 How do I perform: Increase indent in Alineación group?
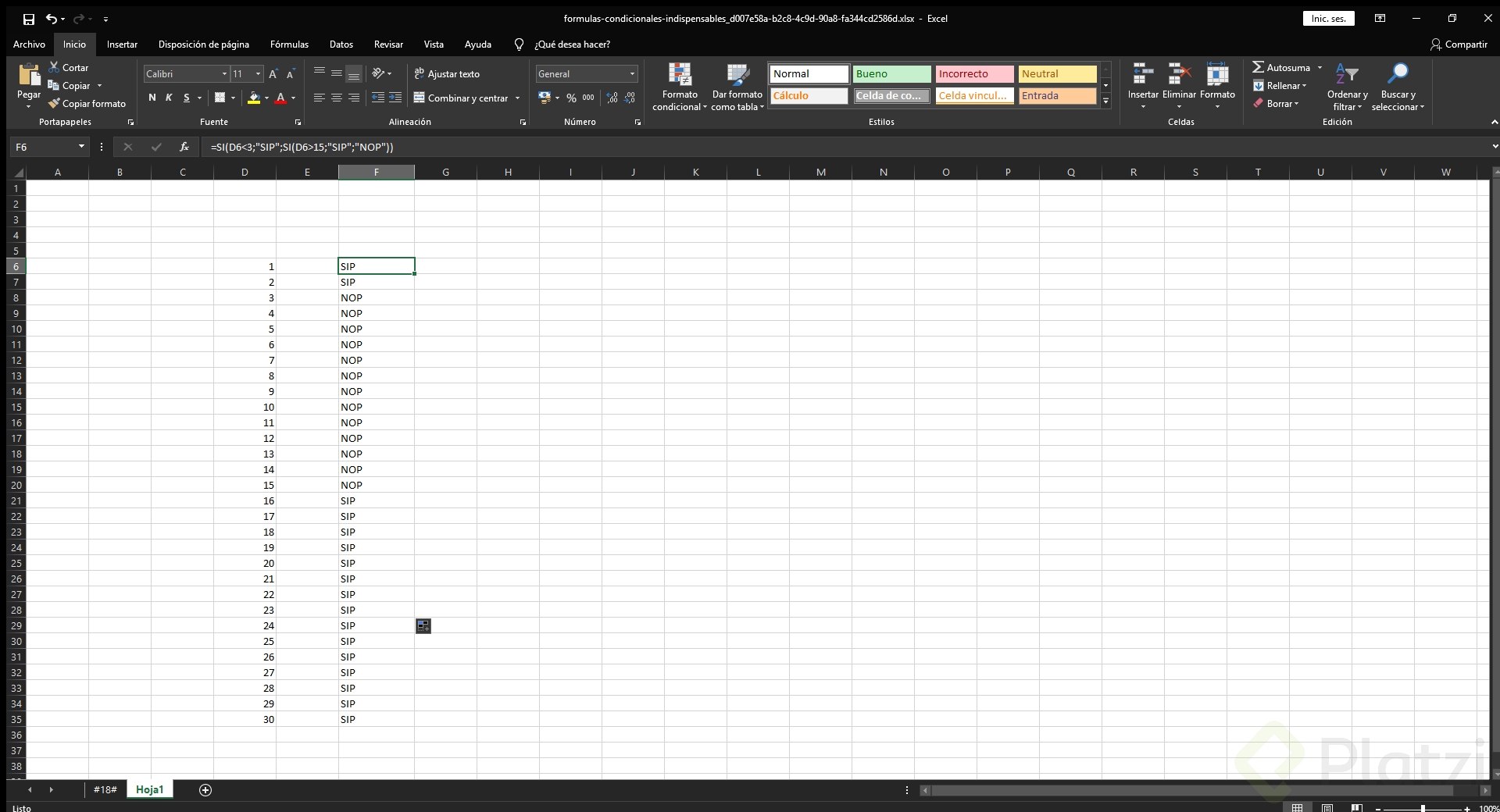click(x=396, y=98)
